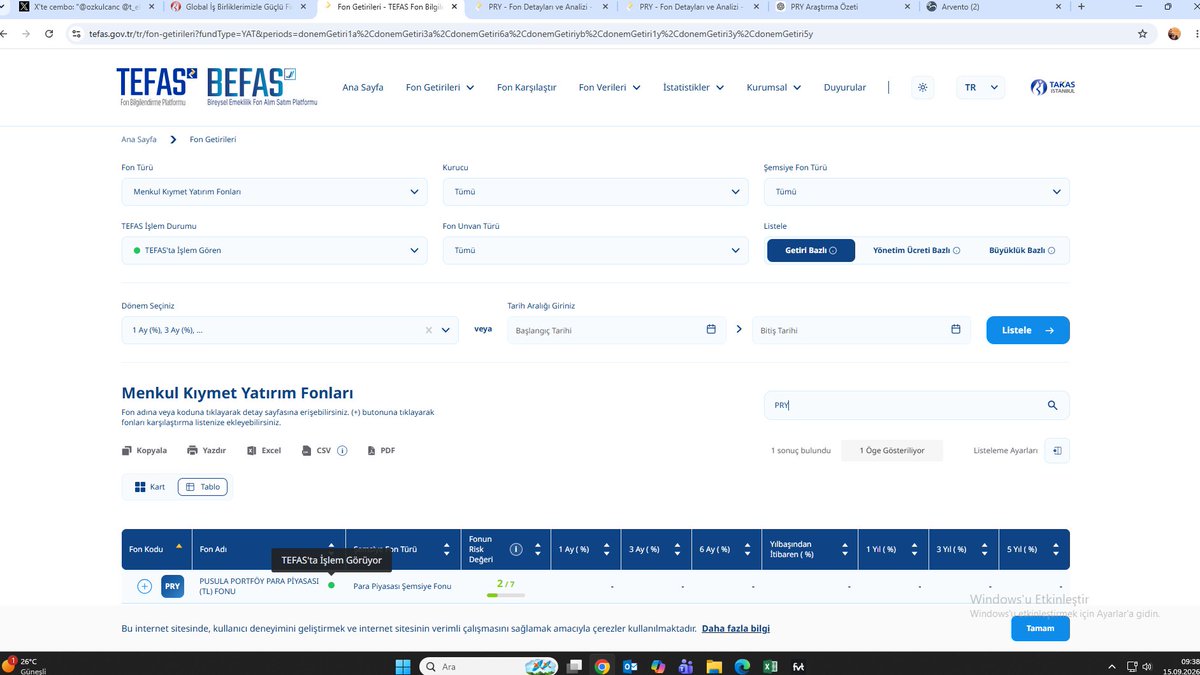The image size is (1200, 675).
Task: Open File Explorer from taskbar
Action: pyautogui.click(x=714, y=666)
